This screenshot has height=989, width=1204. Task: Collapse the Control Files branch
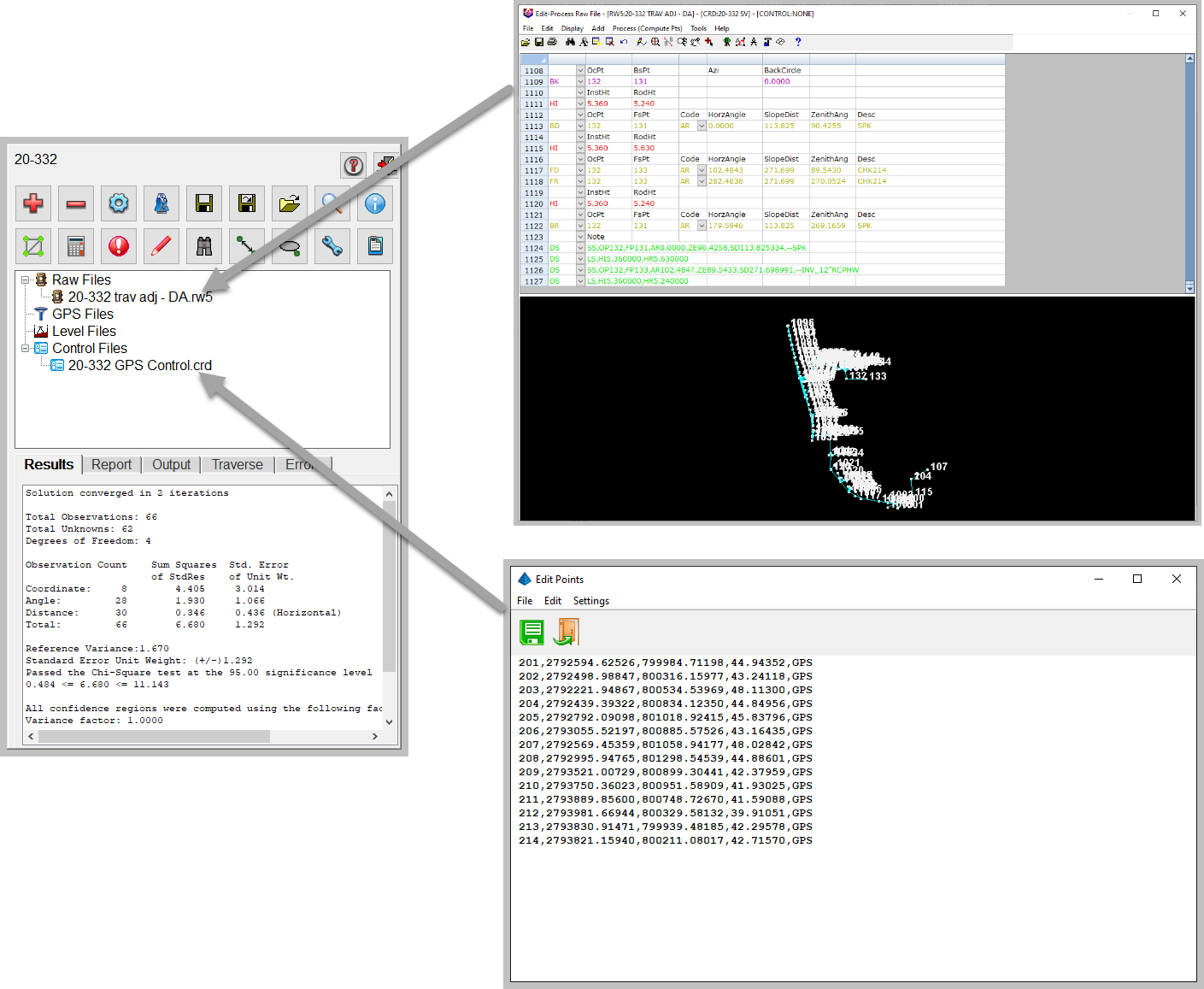tap(26, 348)
